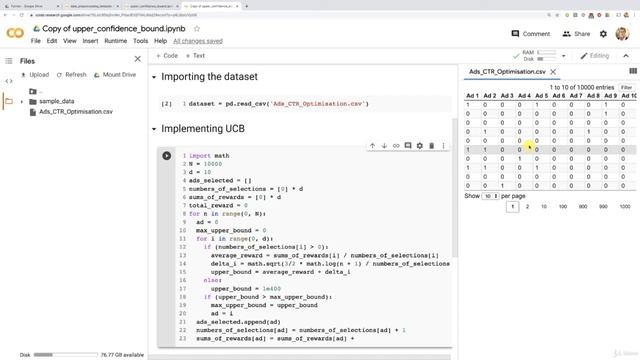Viewport: 640px width, 360px height.
Task: Star the notebook
Action: [x=197, y=29]
